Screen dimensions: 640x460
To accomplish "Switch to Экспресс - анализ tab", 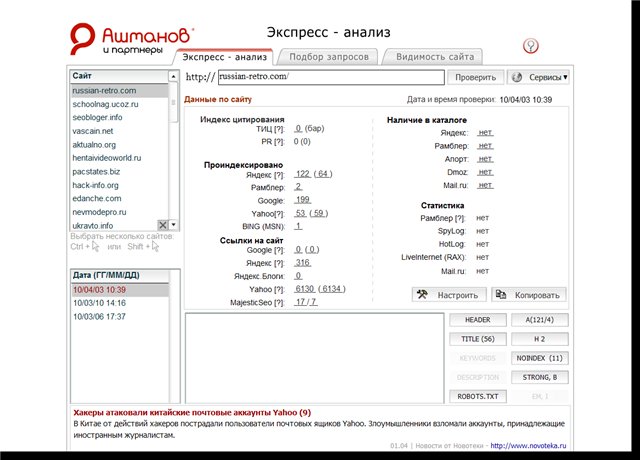I will [224, 57].
